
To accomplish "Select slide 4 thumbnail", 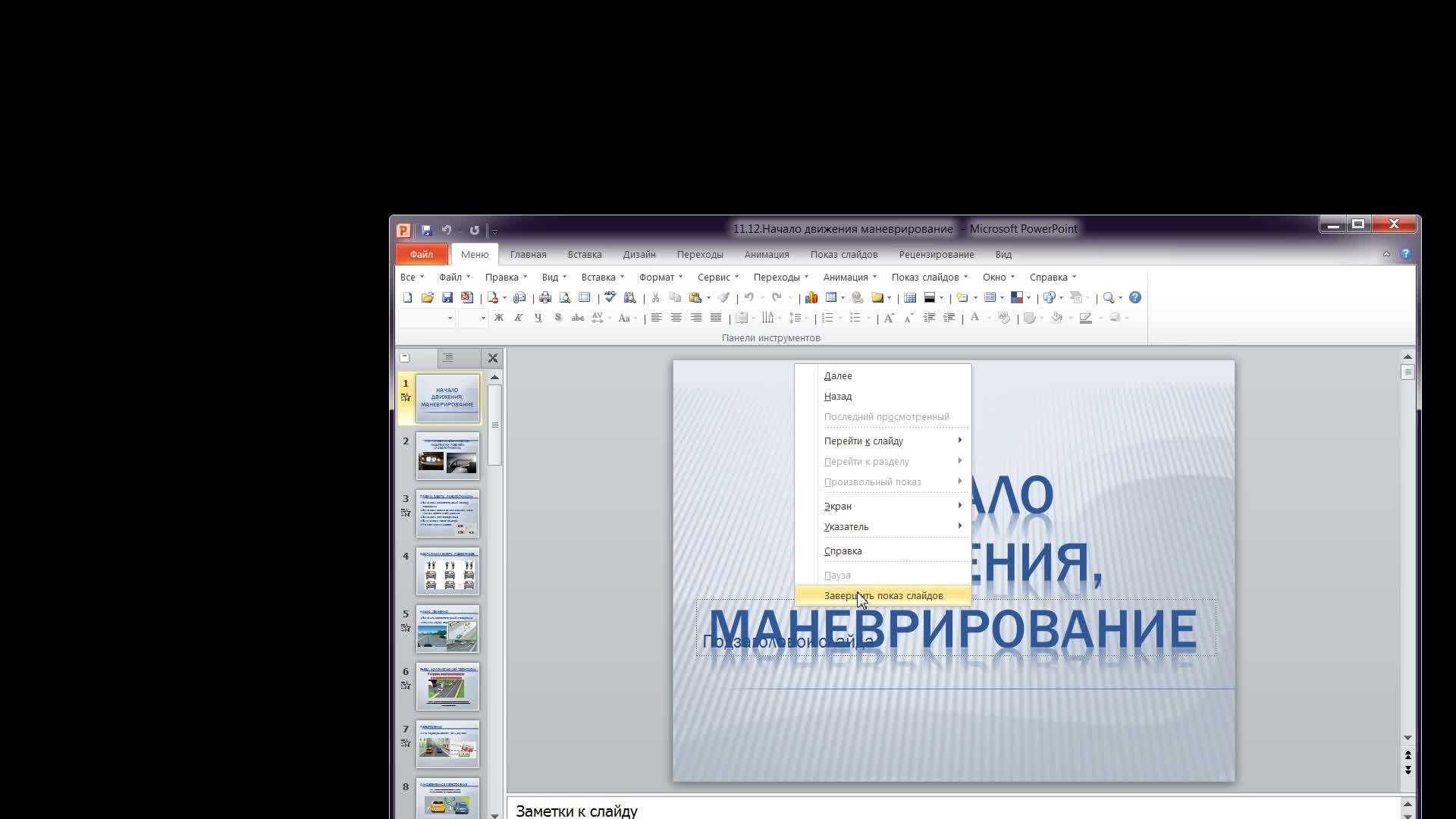I will pos(447,571).
